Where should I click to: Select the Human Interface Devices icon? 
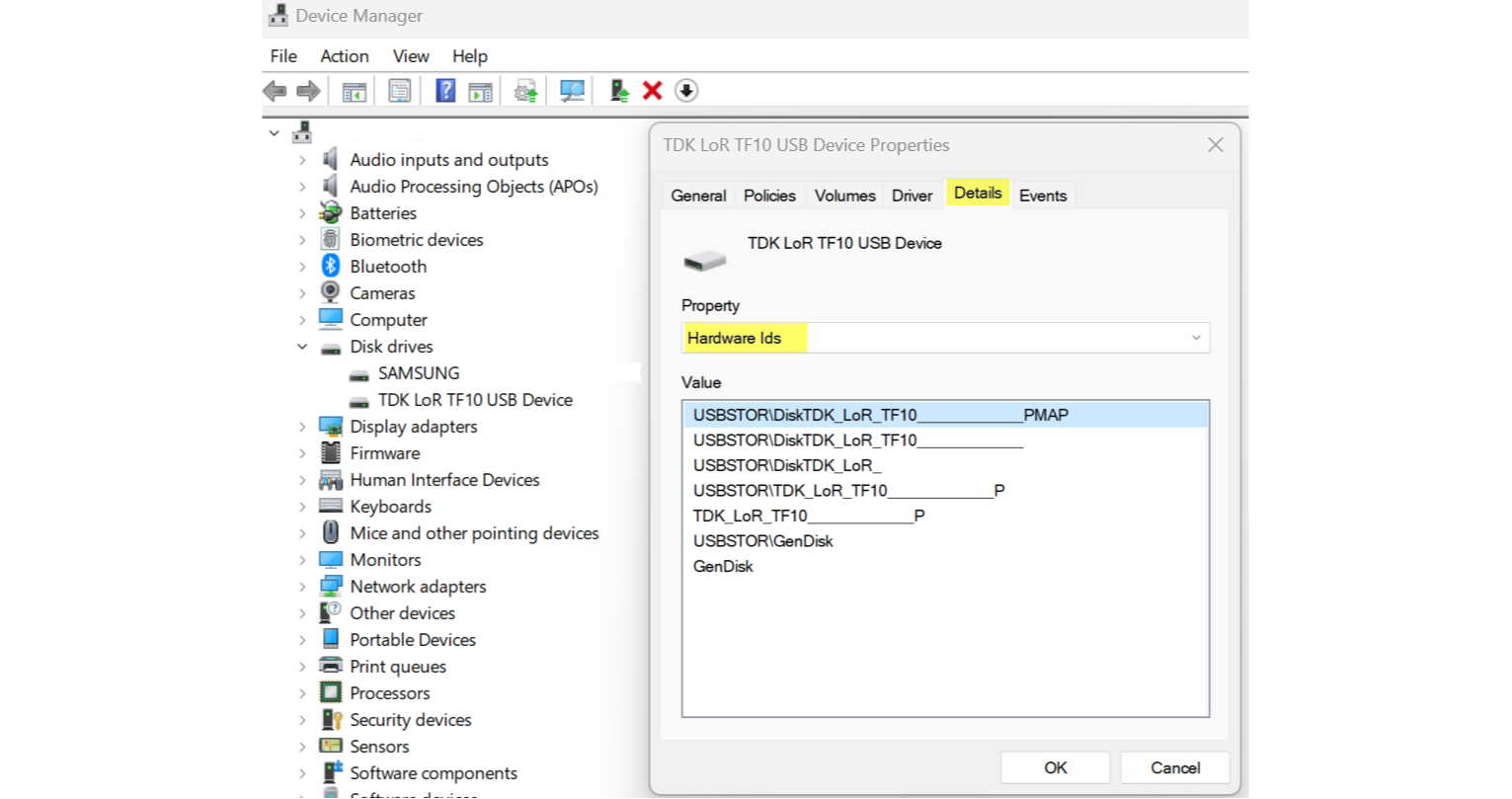point(331,480)
